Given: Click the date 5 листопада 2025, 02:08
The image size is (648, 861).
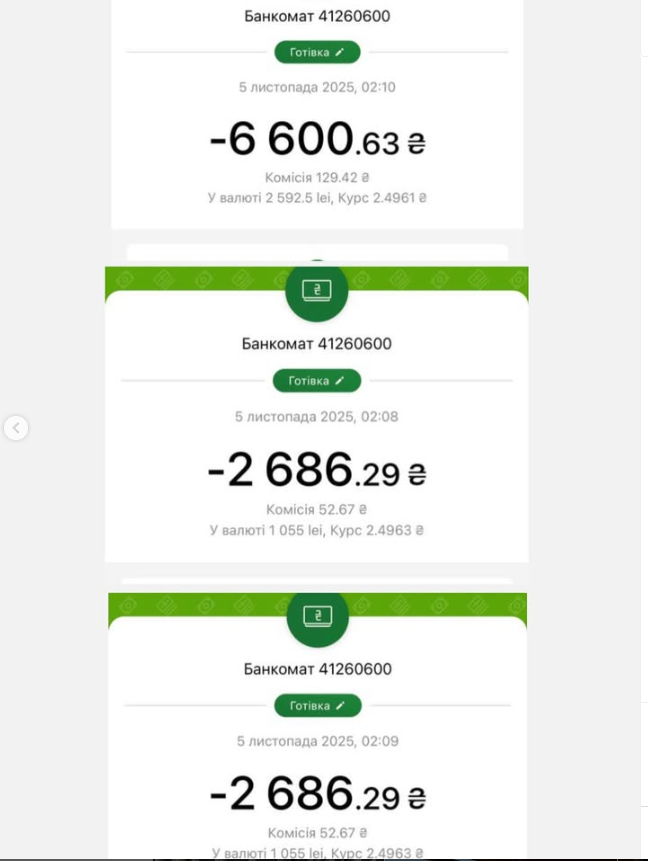Looking at the screenshot, I should pyautogui.click(x=317, y=416).
